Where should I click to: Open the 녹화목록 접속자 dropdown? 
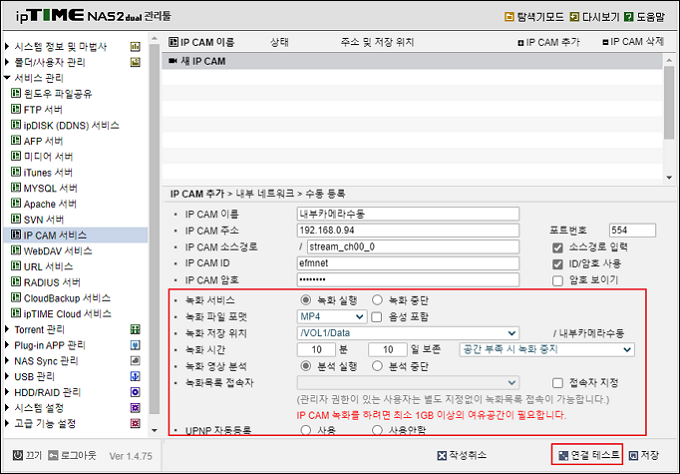pos(408,382)
